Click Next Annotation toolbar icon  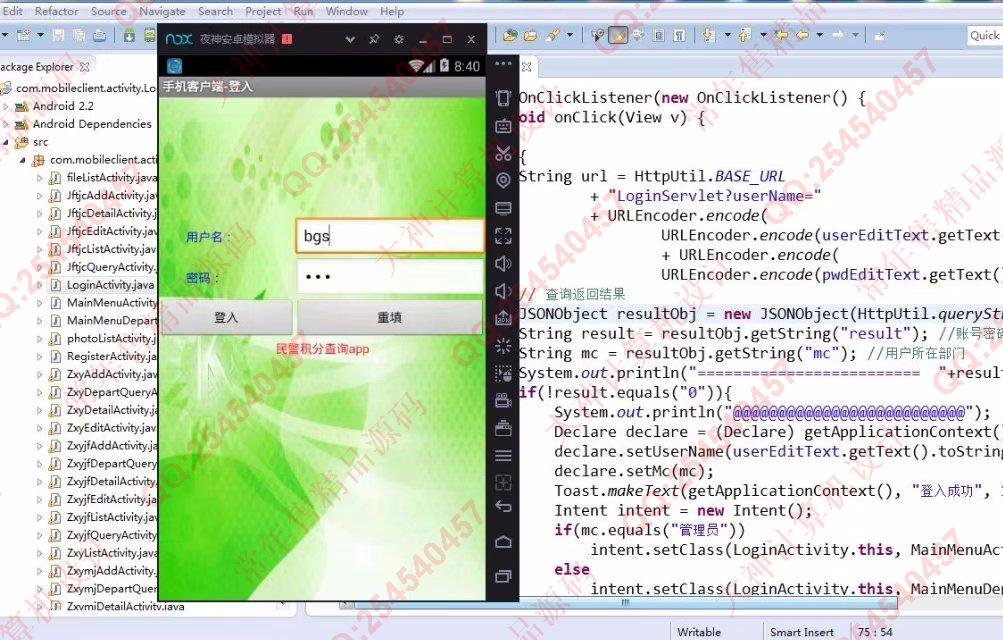click(x=709, y=35)
